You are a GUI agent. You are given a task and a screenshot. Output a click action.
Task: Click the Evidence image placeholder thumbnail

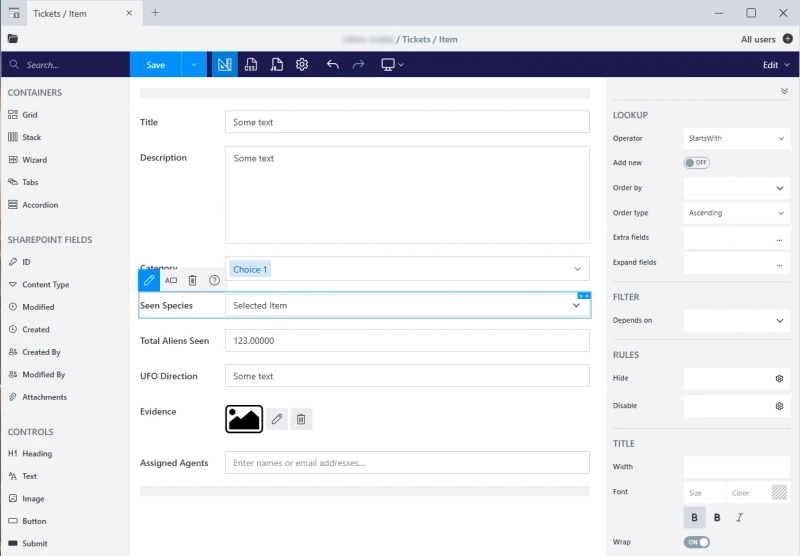point(244,419)
